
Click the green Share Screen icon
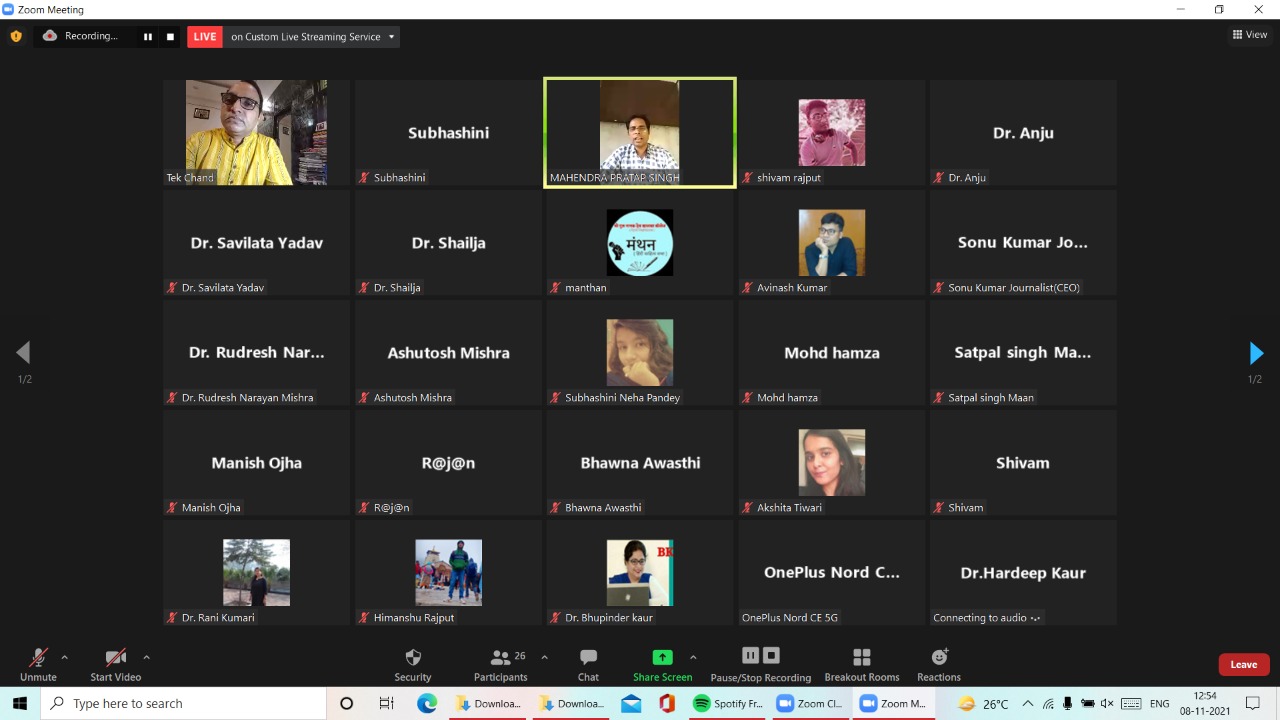click(662, 657)
